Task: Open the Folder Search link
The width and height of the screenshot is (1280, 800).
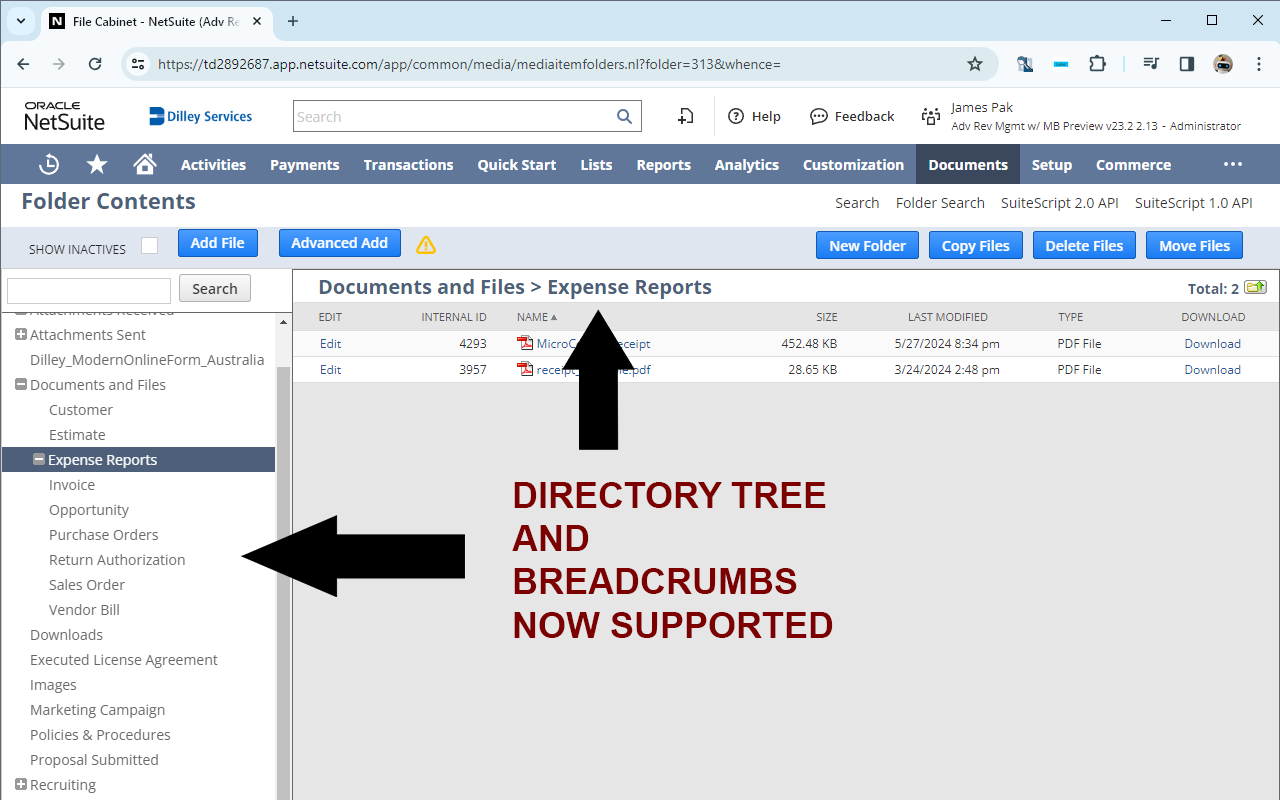Action: pos(940,203)
